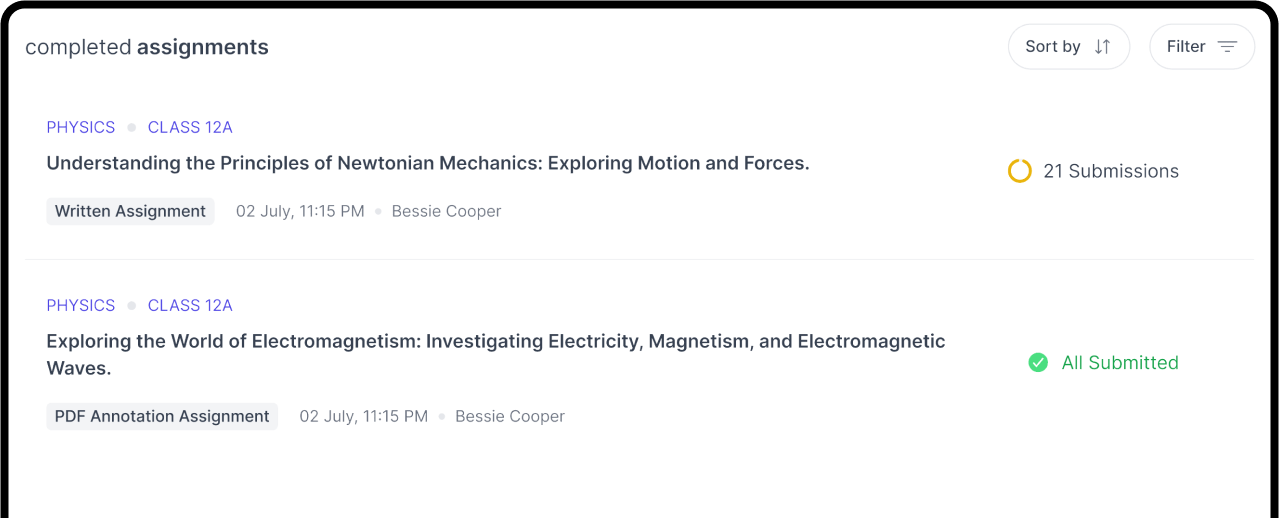Click the green checkmark circle icon
The height and width of the screenshot is (518, 1280).
pos(1038,362)
